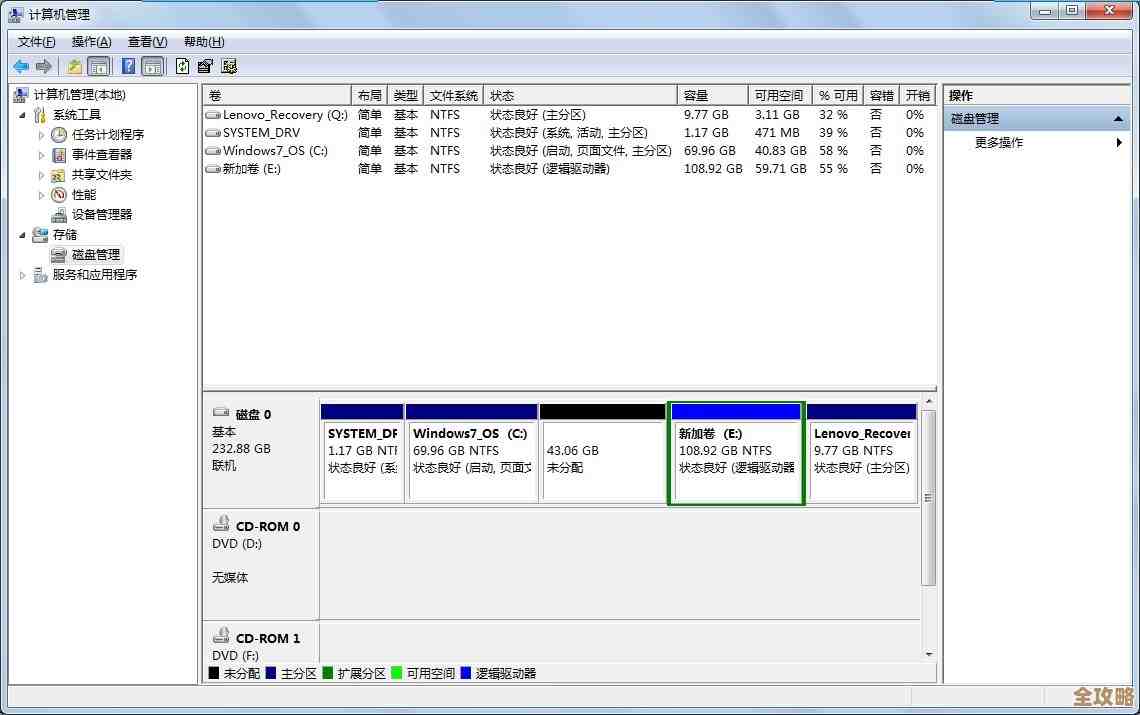
Task: Select the 性能 node icon
Action: pyautogui.click(x=59, y=194)
